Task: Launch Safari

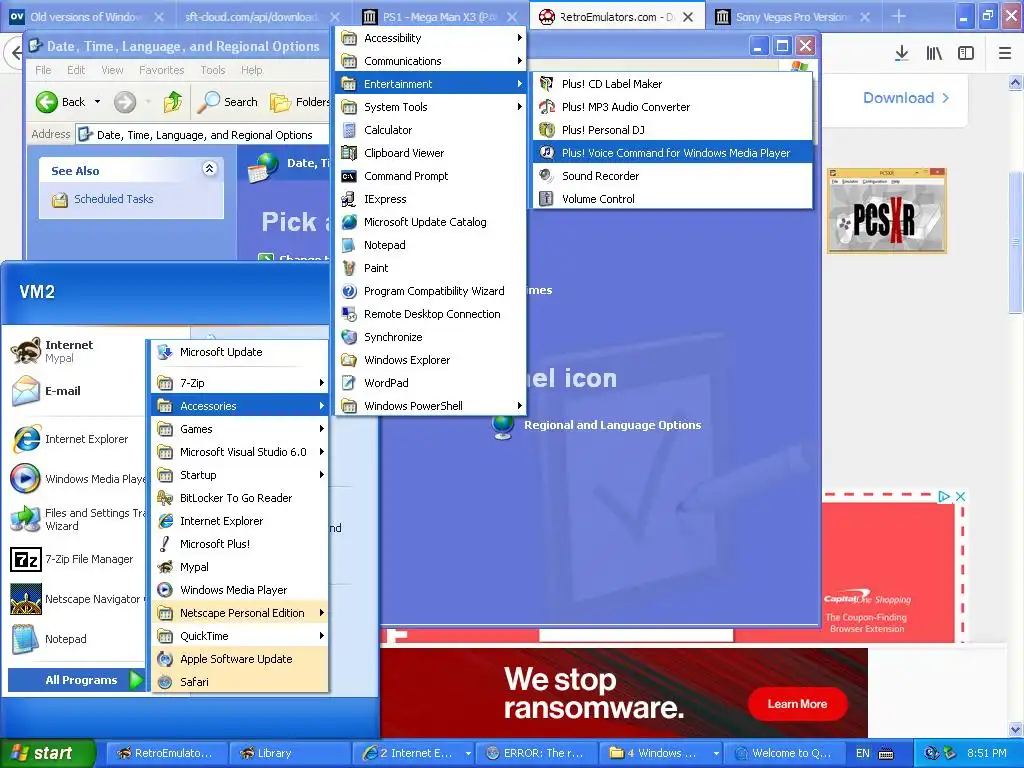Action: pyautogui.click(x=240, y=682)
